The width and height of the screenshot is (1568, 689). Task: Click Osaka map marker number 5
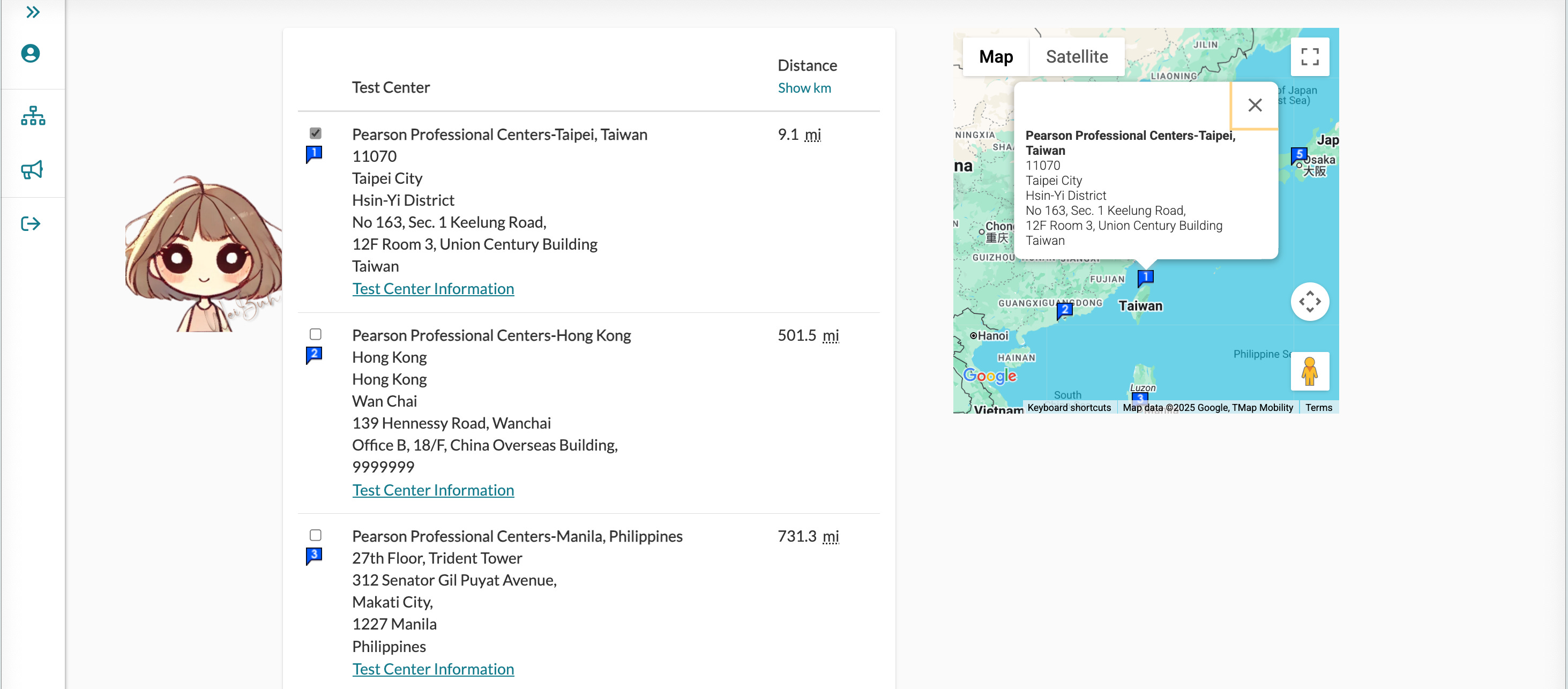1298,155
